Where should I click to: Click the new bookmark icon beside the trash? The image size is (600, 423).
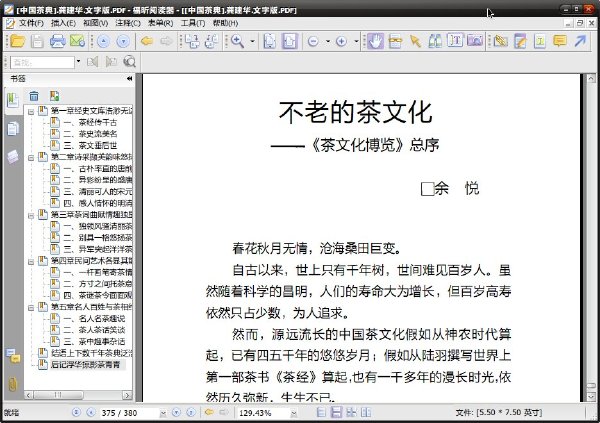[54, 96]
